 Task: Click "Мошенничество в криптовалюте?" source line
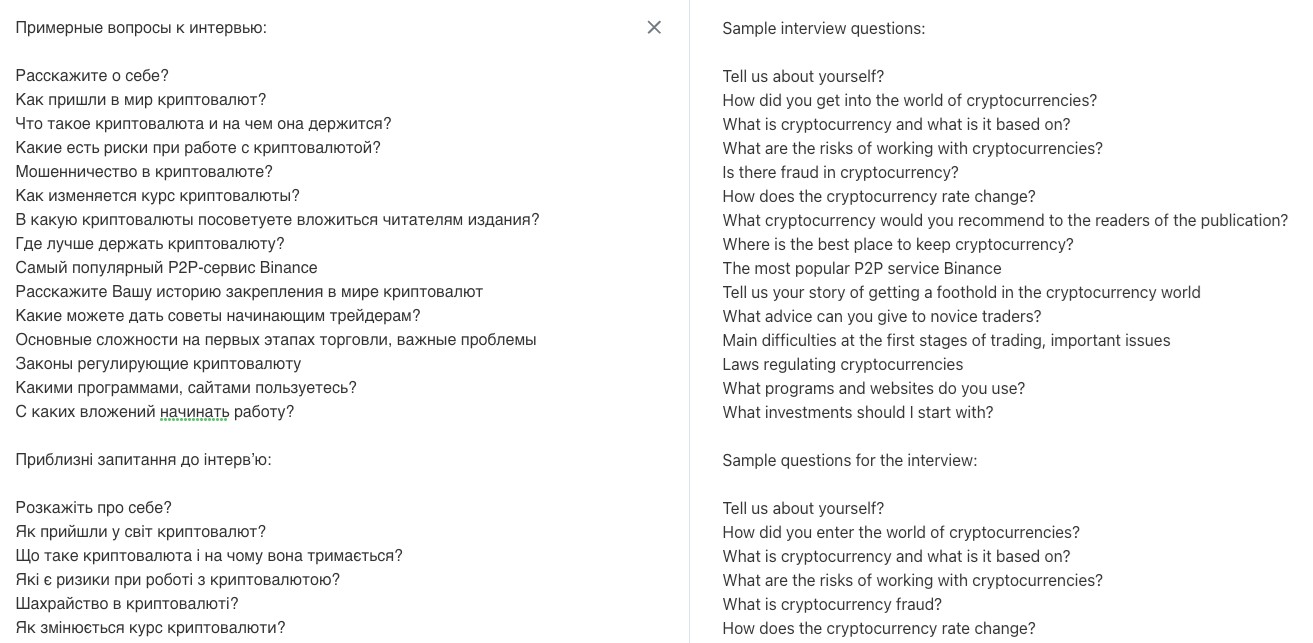(144, 172)
